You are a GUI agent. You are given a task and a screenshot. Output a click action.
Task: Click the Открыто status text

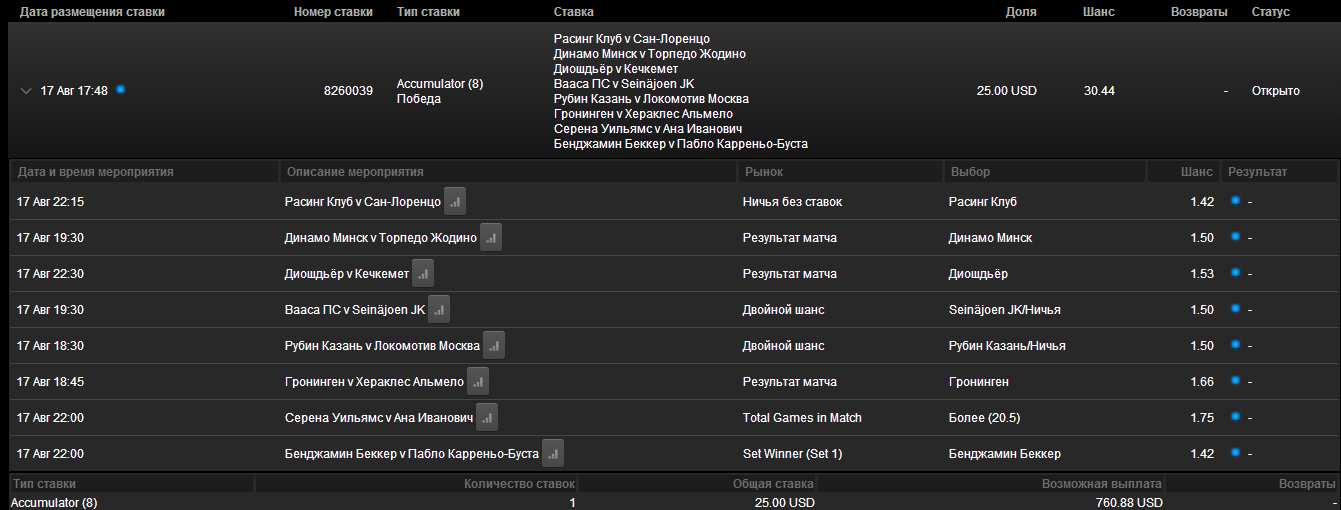[1275, 91]
